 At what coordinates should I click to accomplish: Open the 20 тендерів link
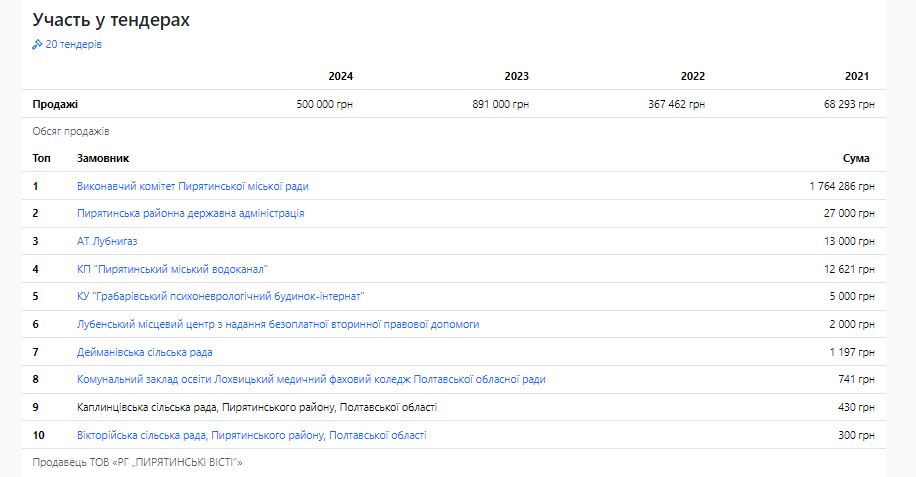click(x=73, y=45)
